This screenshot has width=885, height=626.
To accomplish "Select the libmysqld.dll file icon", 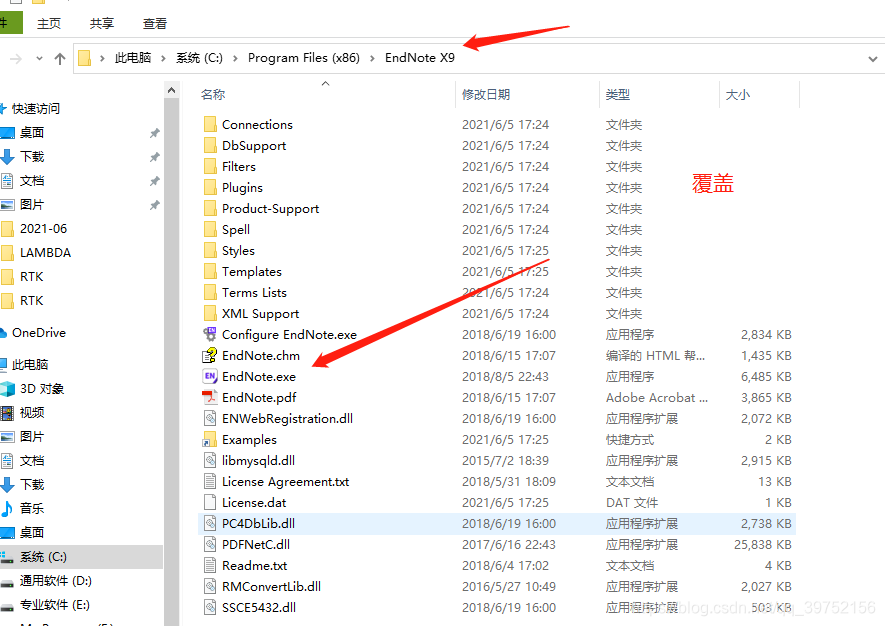I will [210, 460].
